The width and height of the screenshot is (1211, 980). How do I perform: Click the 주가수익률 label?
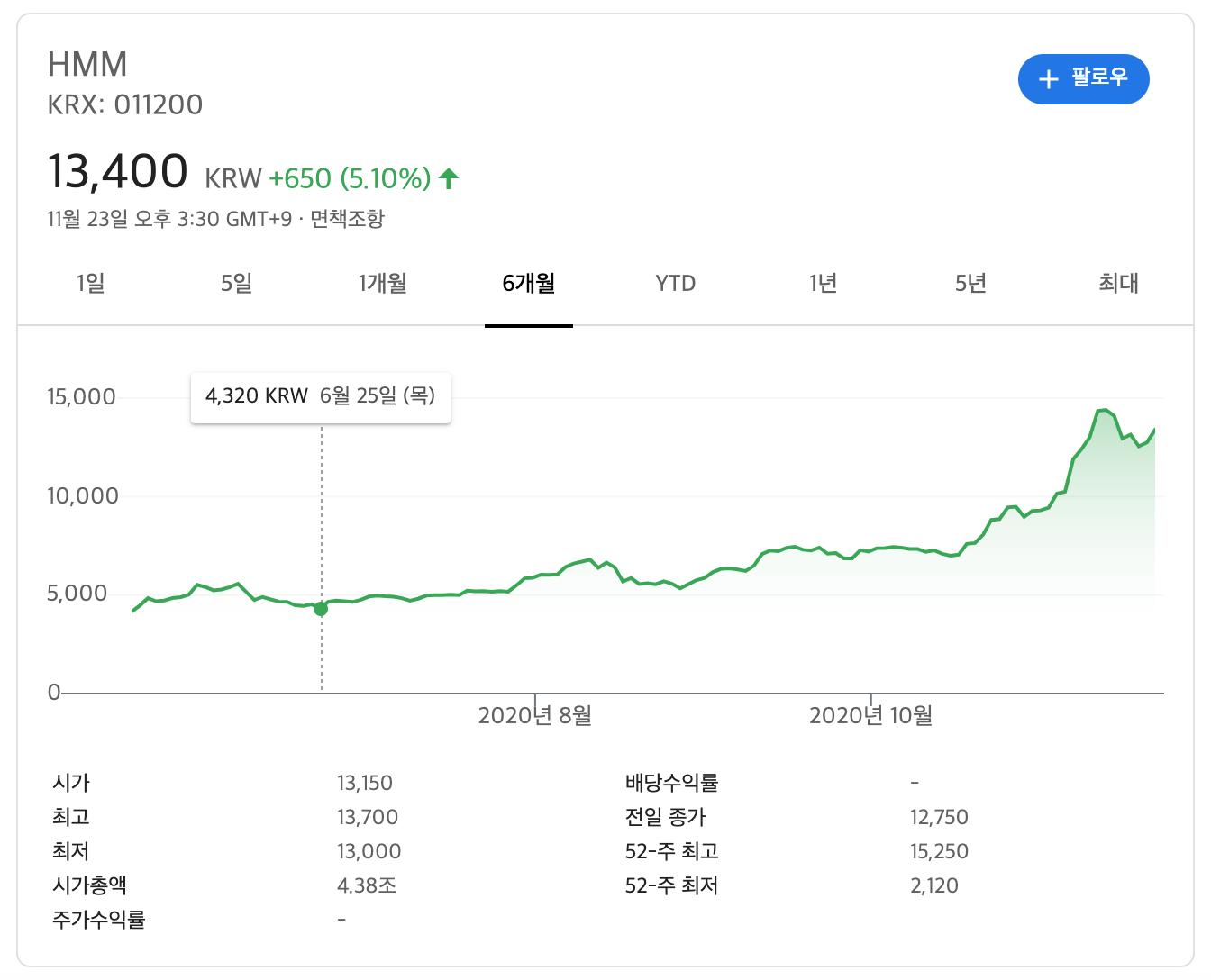coord(99,921)
